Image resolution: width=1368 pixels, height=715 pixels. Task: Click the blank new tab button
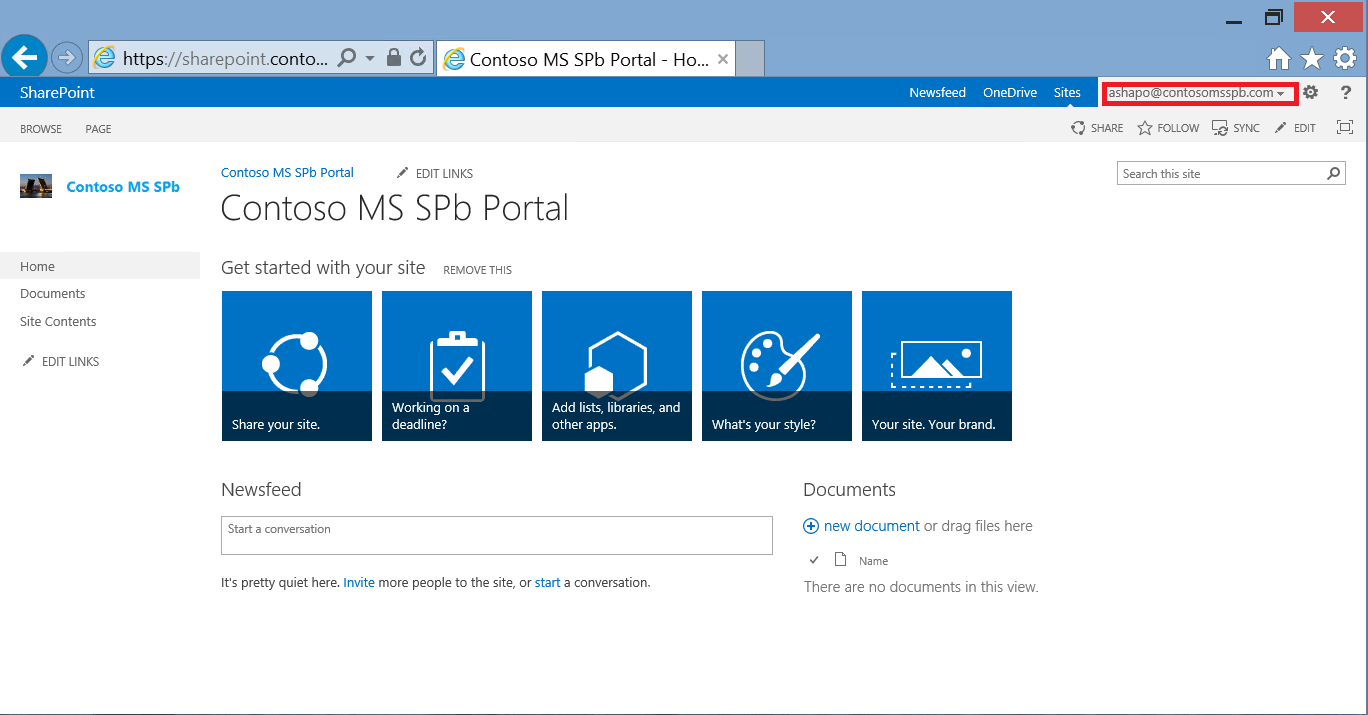pos(750,59)
